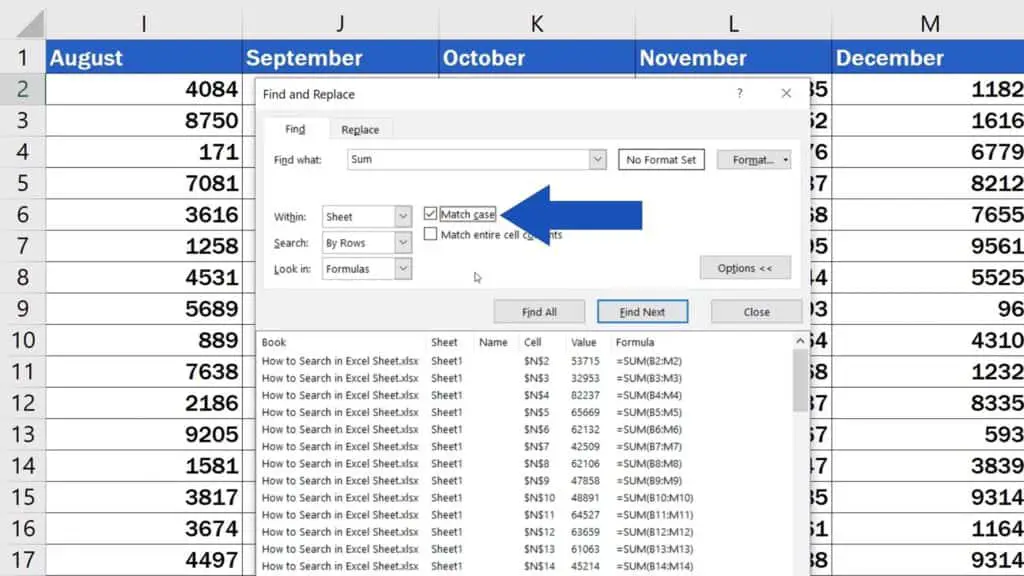Screen dimensions: 1024x576
Task: Select August cell with value 9205
Action: 144,434
